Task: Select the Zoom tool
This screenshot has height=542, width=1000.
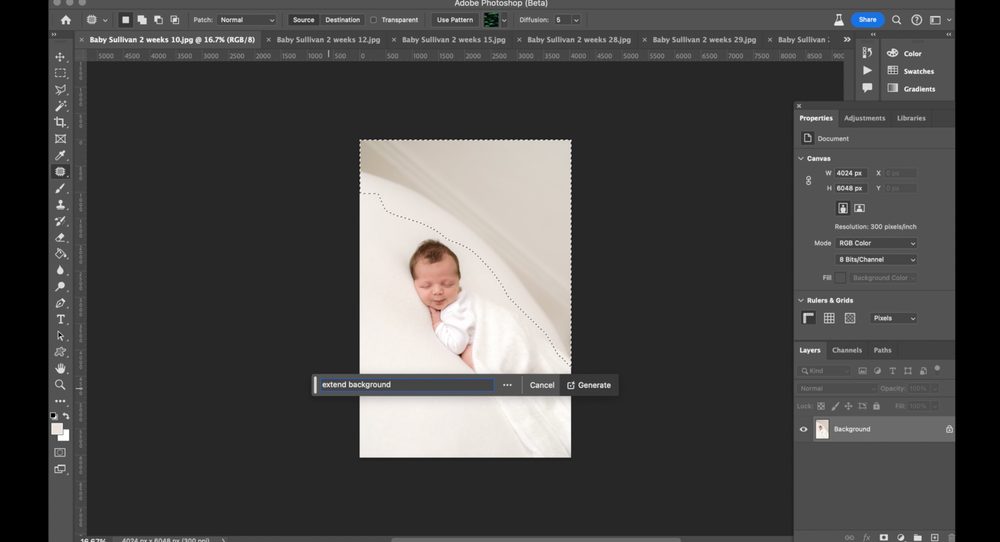Action: (60, 385)
